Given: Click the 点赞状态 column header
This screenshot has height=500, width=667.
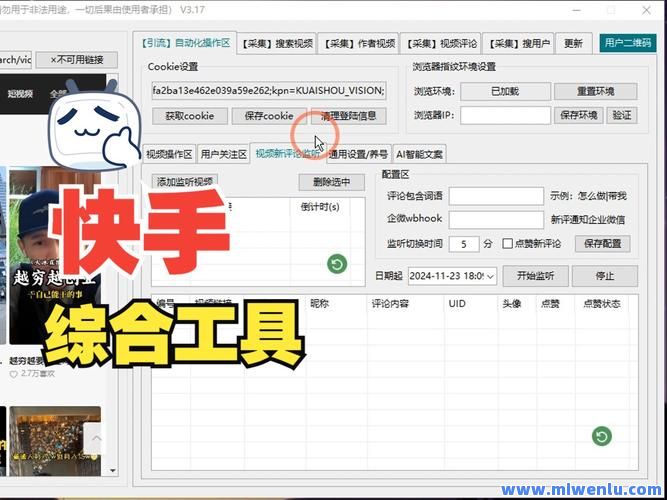Looking at the screenshot, I should pos(601,303).
